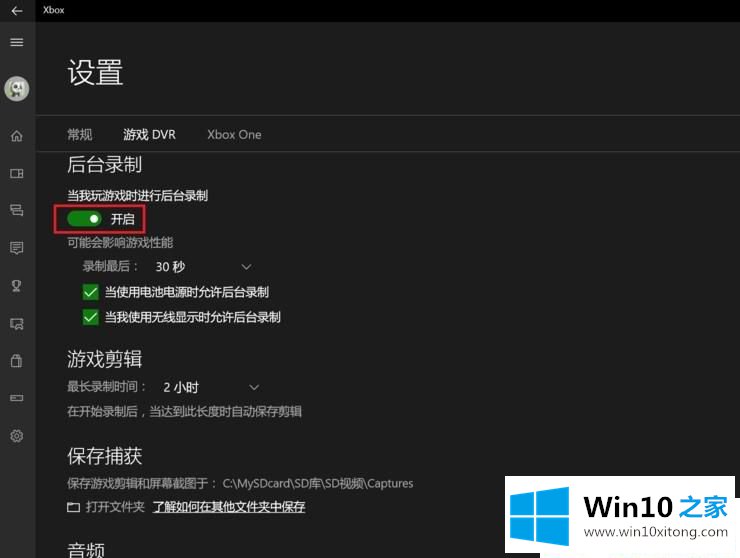
Task: Switch to the Xbox One tab
Action: [x=234, y=135]
